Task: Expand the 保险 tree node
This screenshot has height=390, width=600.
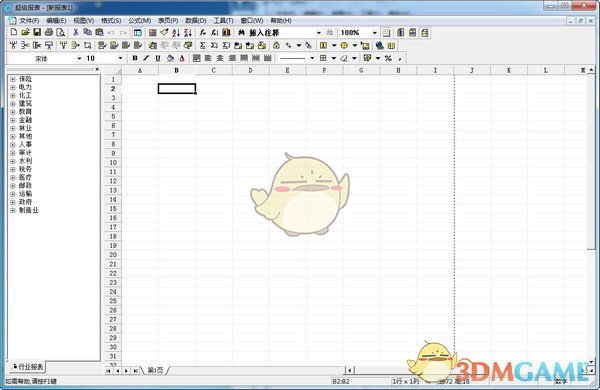Action: coord(13,79)
